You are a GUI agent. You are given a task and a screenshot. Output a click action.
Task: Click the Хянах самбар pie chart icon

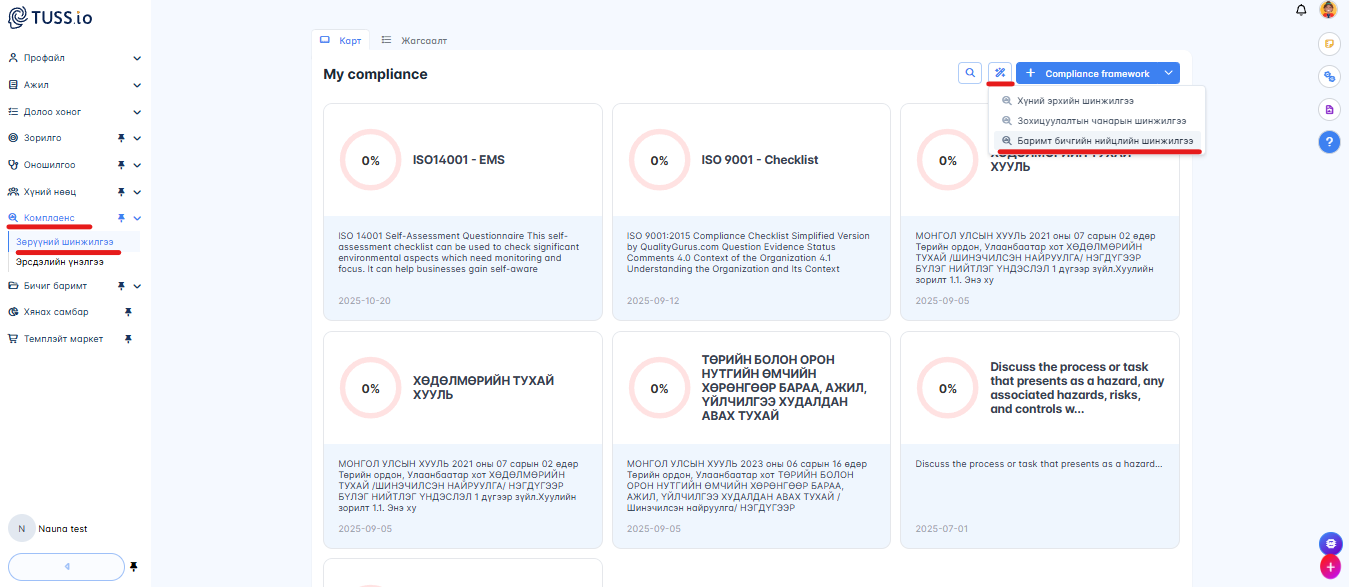coord(13,312)
